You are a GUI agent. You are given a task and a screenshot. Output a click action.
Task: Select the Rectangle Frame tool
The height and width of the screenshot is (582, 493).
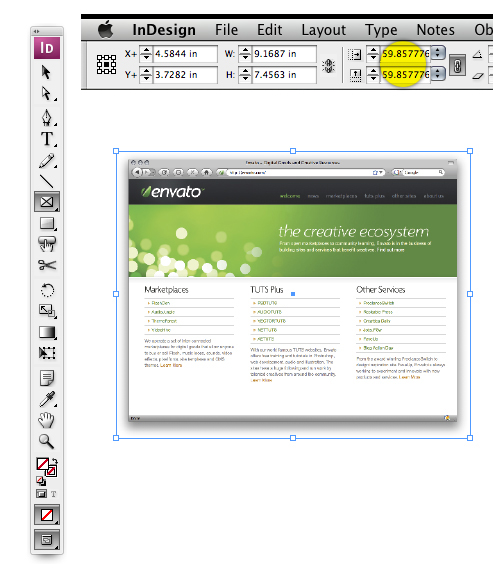click(x=47, y=202)
